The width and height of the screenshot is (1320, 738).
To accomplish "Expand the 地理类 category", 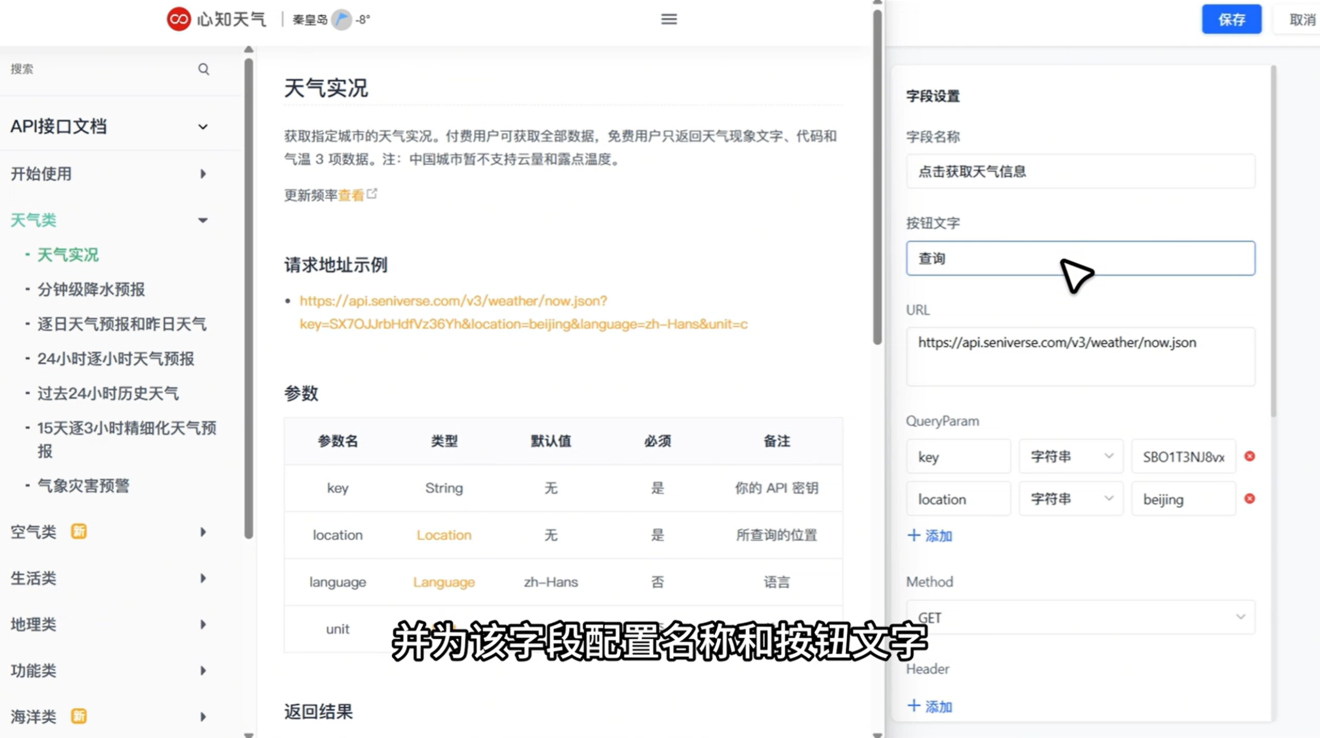I will point(203,624).
